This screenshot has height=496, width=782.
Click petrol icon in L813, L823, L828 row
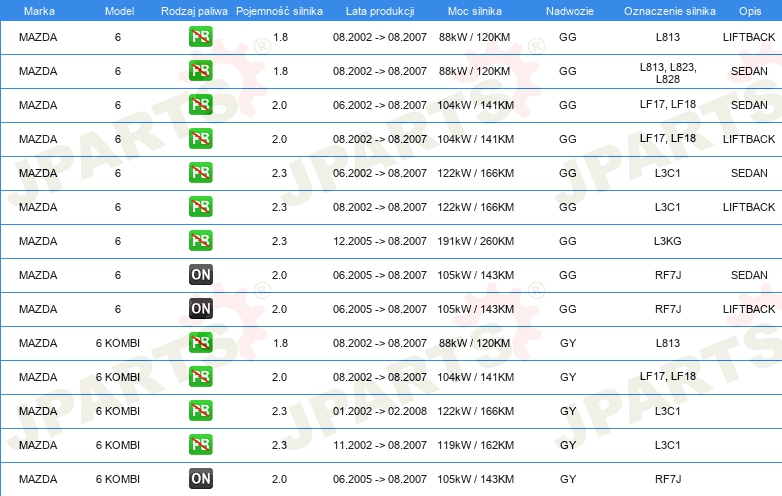[201, 71]
